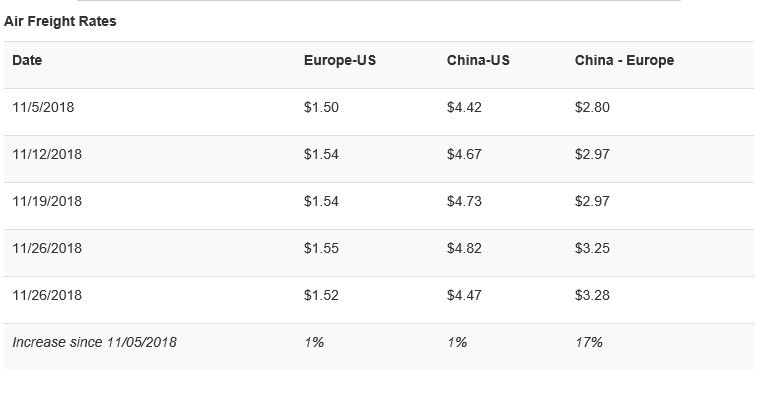This screenshot has width=770, height=402.
Task: Click the $2.80 China - Europe rate
Action: [592, 107]
